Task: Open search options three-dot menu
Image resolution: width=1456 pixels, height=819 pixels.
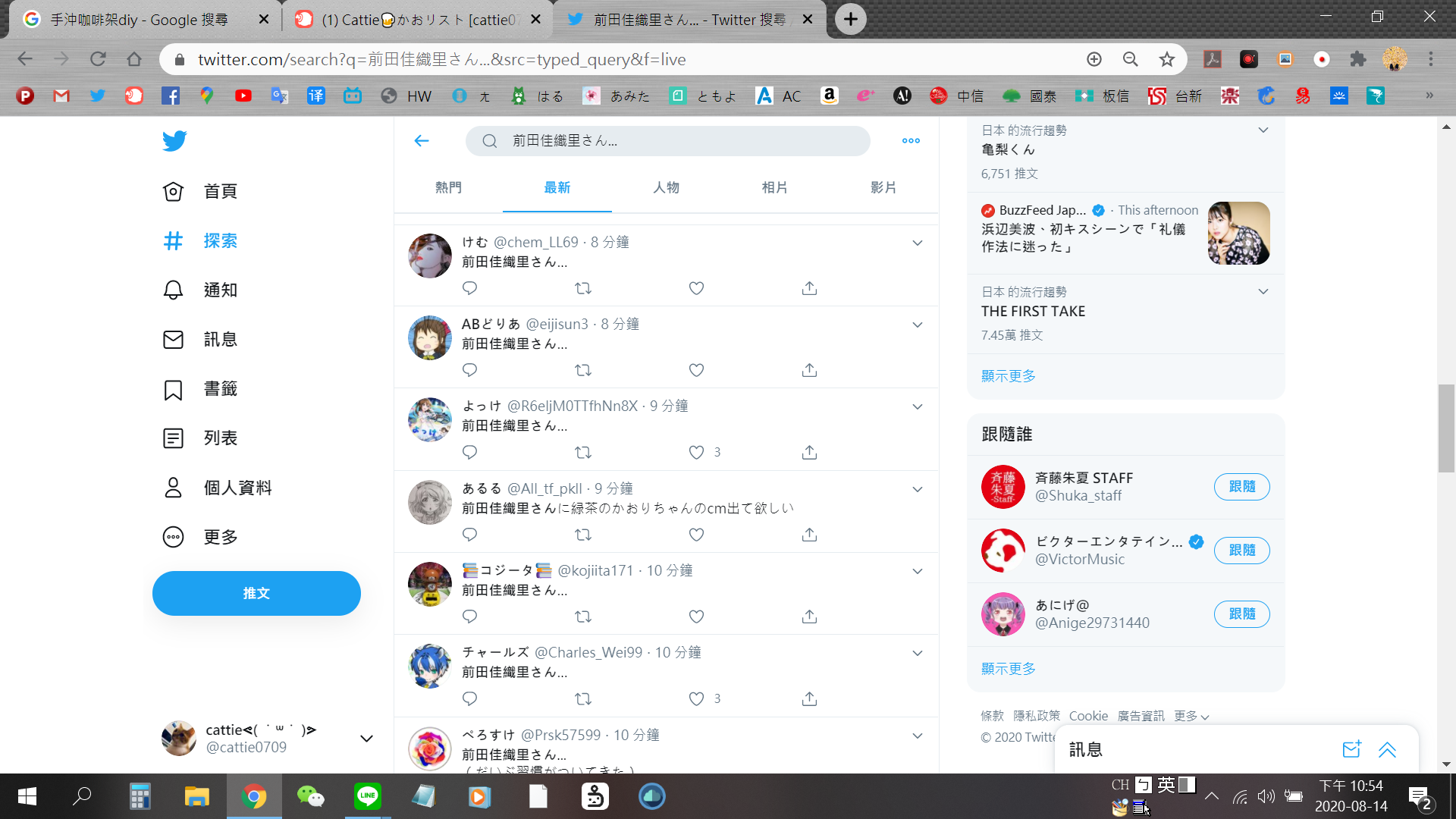Action: click(x=911, y=140)
